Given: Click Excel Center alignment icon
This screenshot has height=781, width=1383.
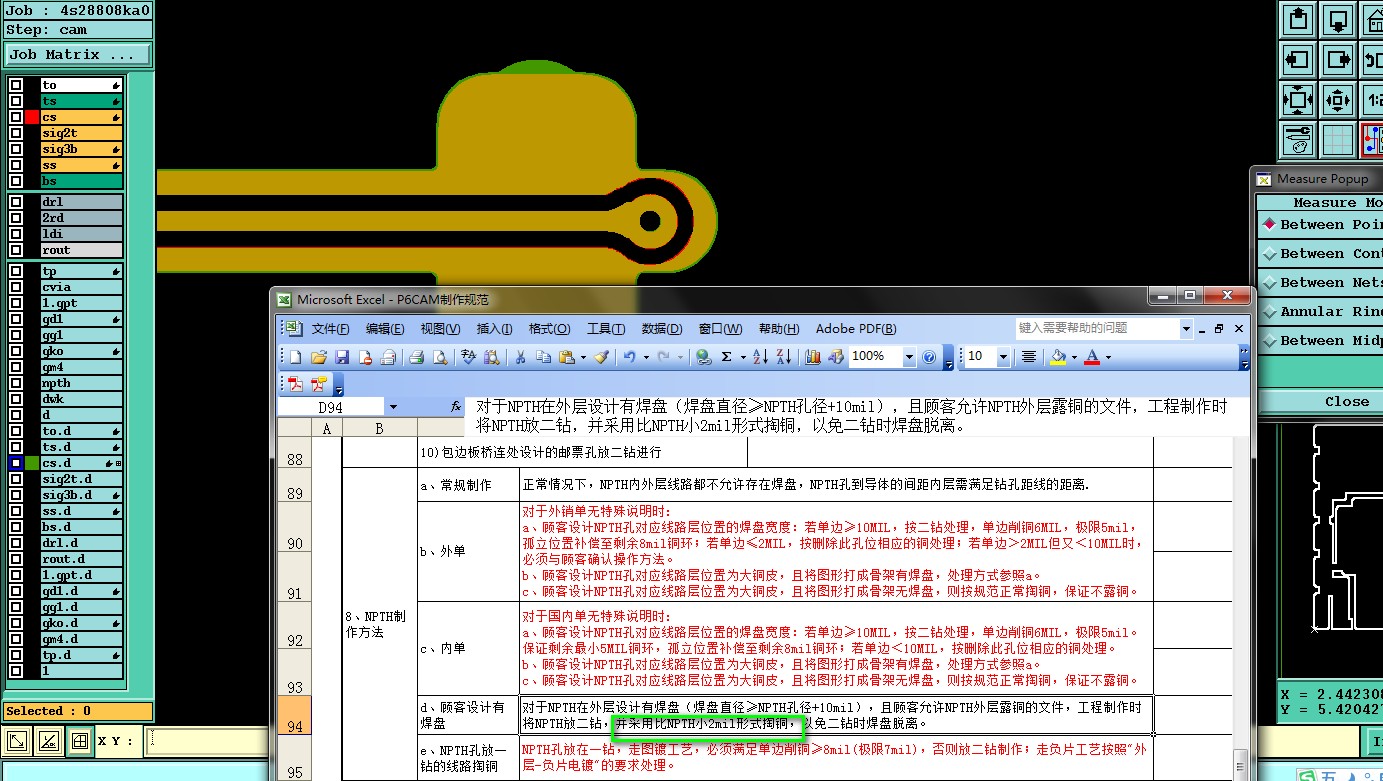Looking at the screenshot, I should pos(1028,357).
